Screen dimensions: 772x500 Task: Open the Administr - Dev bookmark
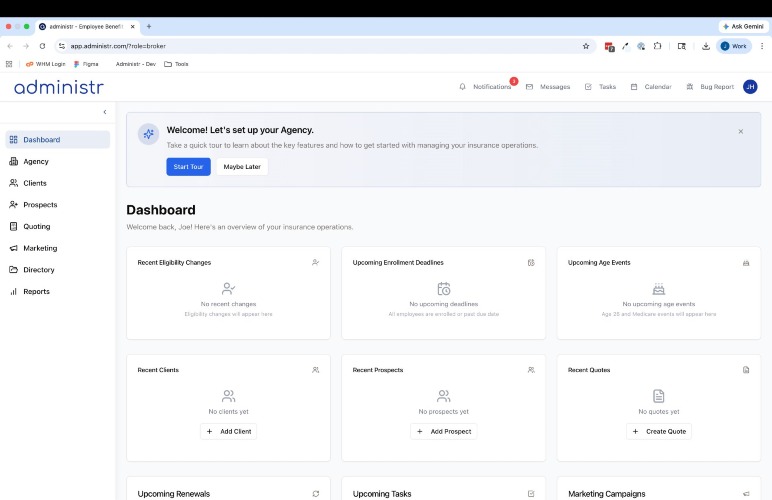pos(136,64)
